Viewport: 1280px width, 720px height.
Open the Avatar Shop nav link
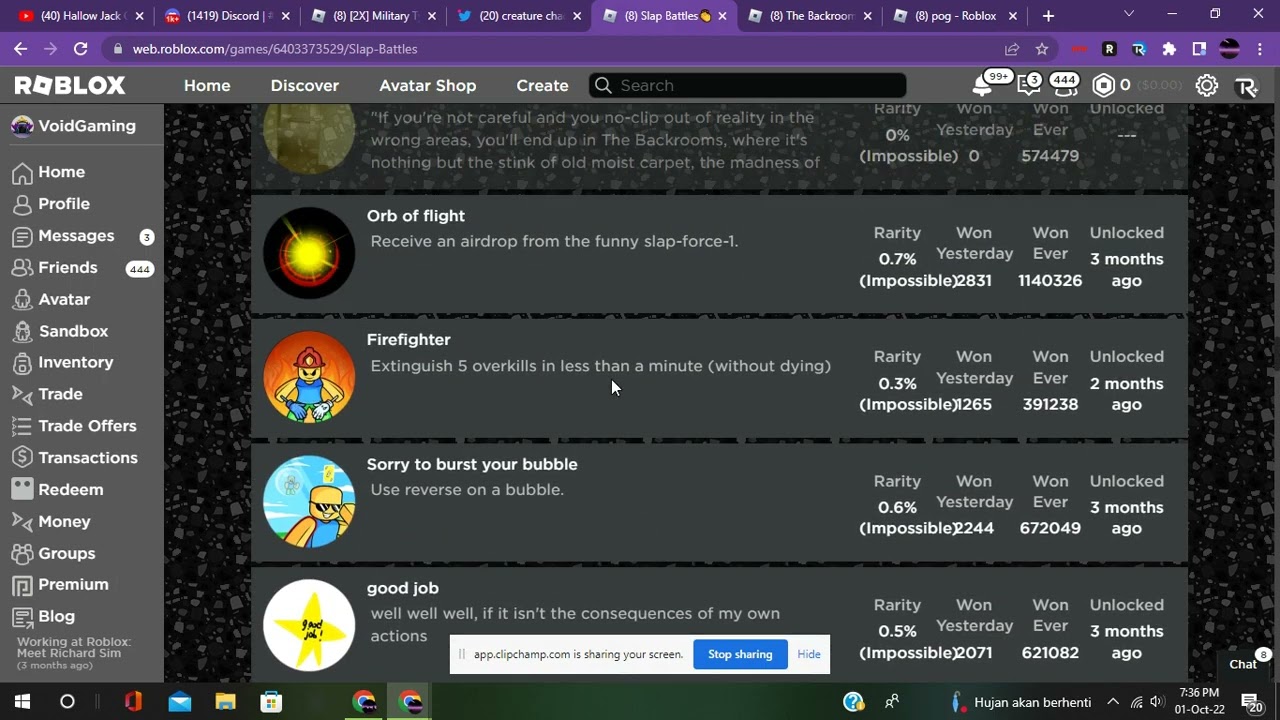click(428, 86)
